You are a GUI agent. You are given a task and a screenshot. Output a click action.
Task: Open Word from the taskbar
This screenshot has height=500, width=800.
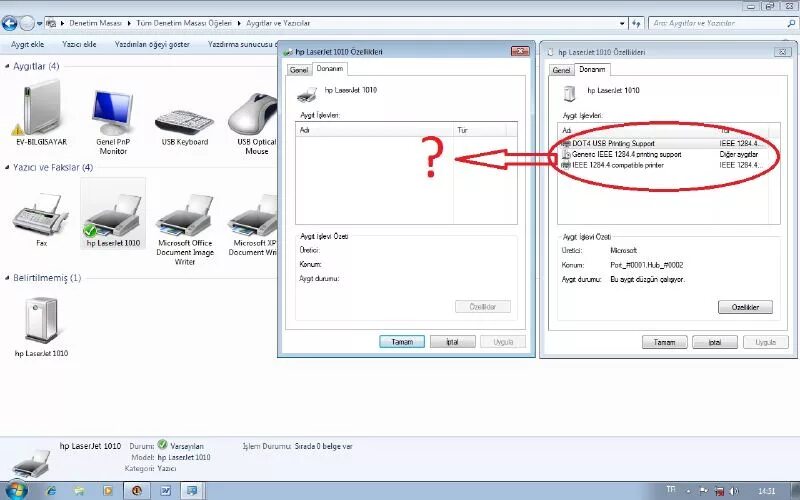[166, 491]
